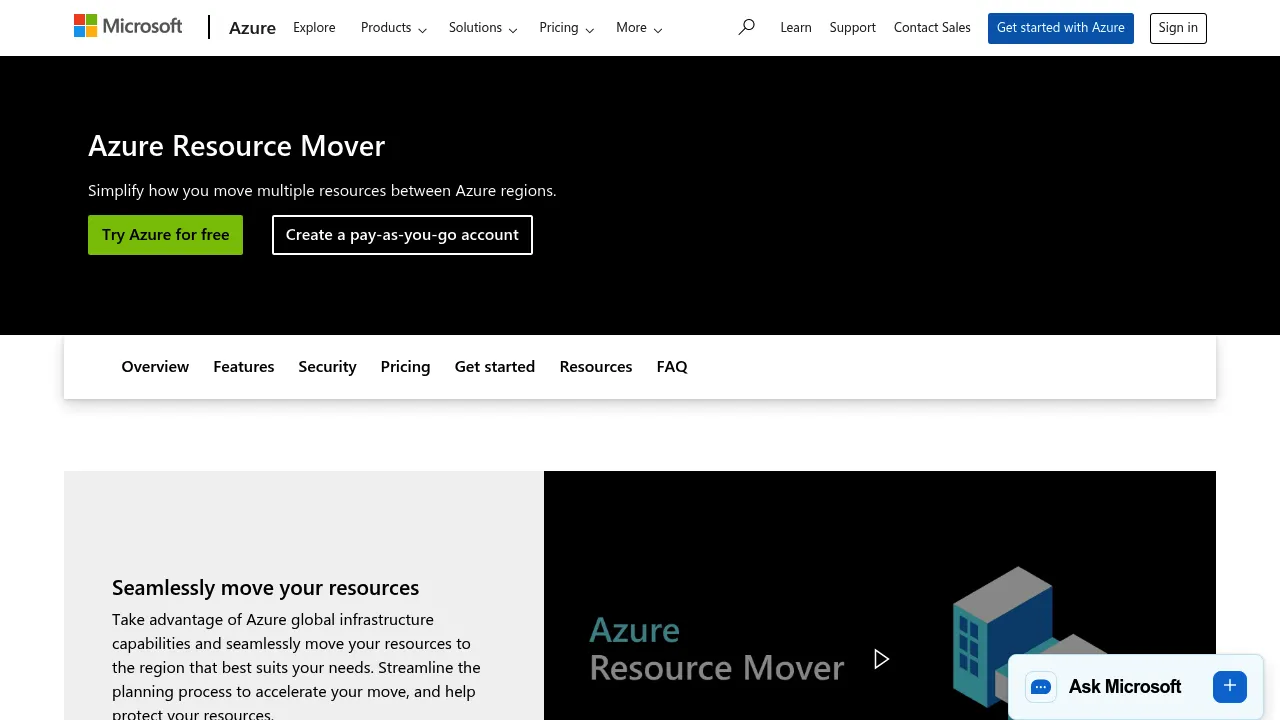Expand Ask Microsoft with the plus button
Screen dimensions: 1280x720
point(1230,686)
